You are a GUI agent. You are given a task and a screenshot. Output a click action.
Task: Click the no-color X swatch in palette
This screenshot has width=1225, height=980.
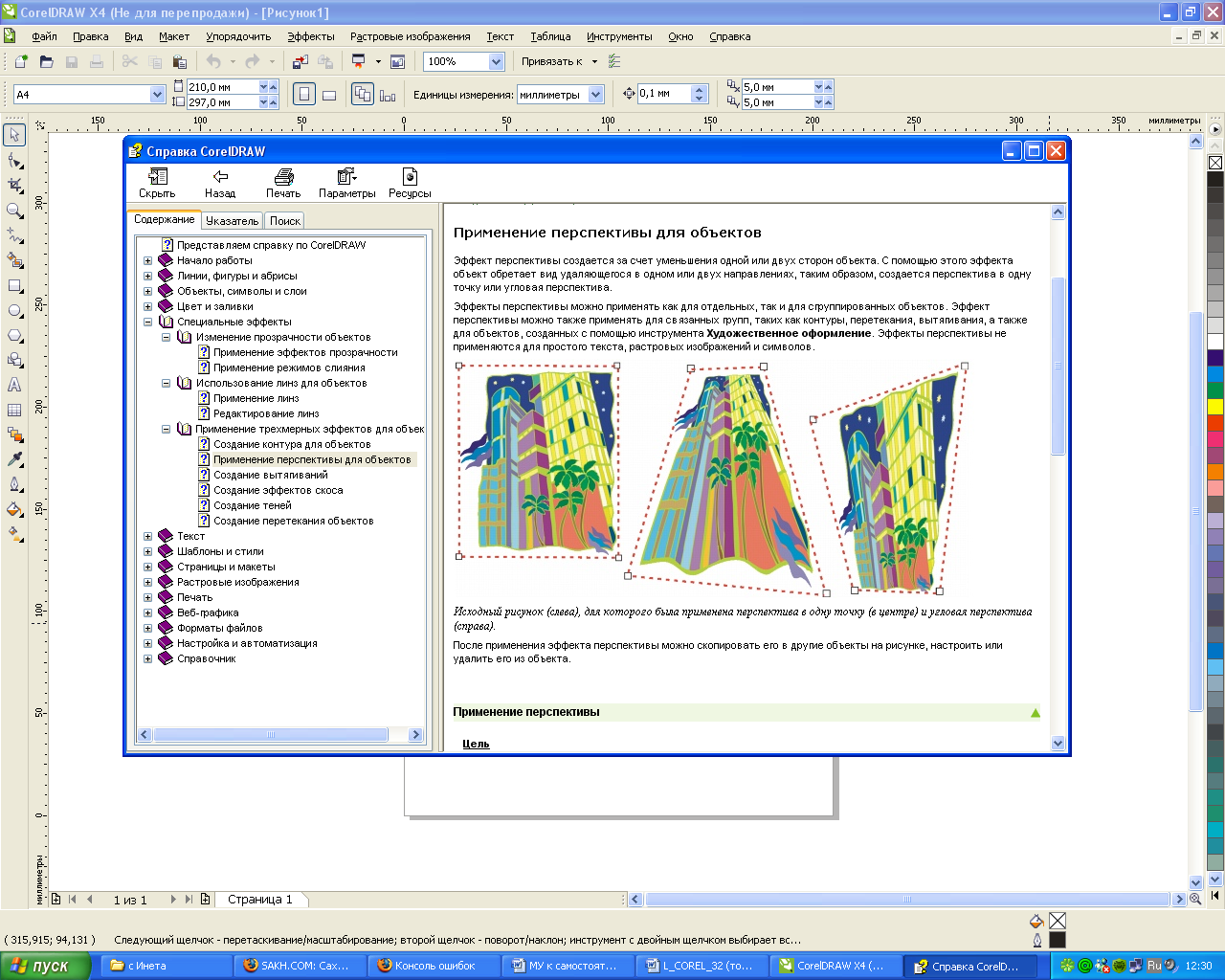click(1215, 163)
